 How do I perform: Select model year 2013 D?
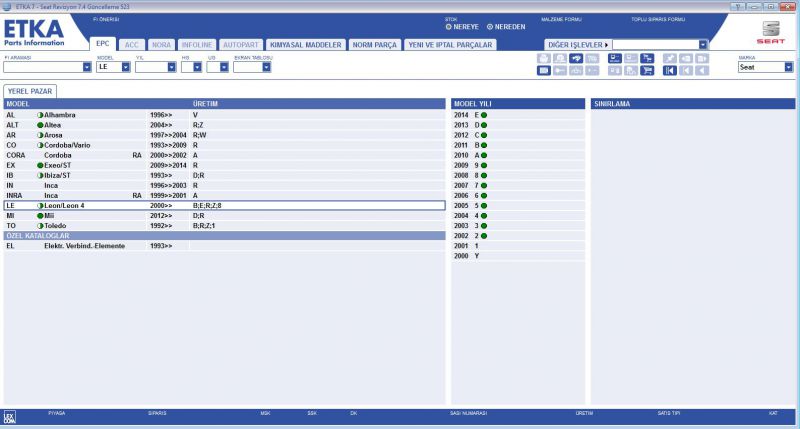[x=518, y=125]
